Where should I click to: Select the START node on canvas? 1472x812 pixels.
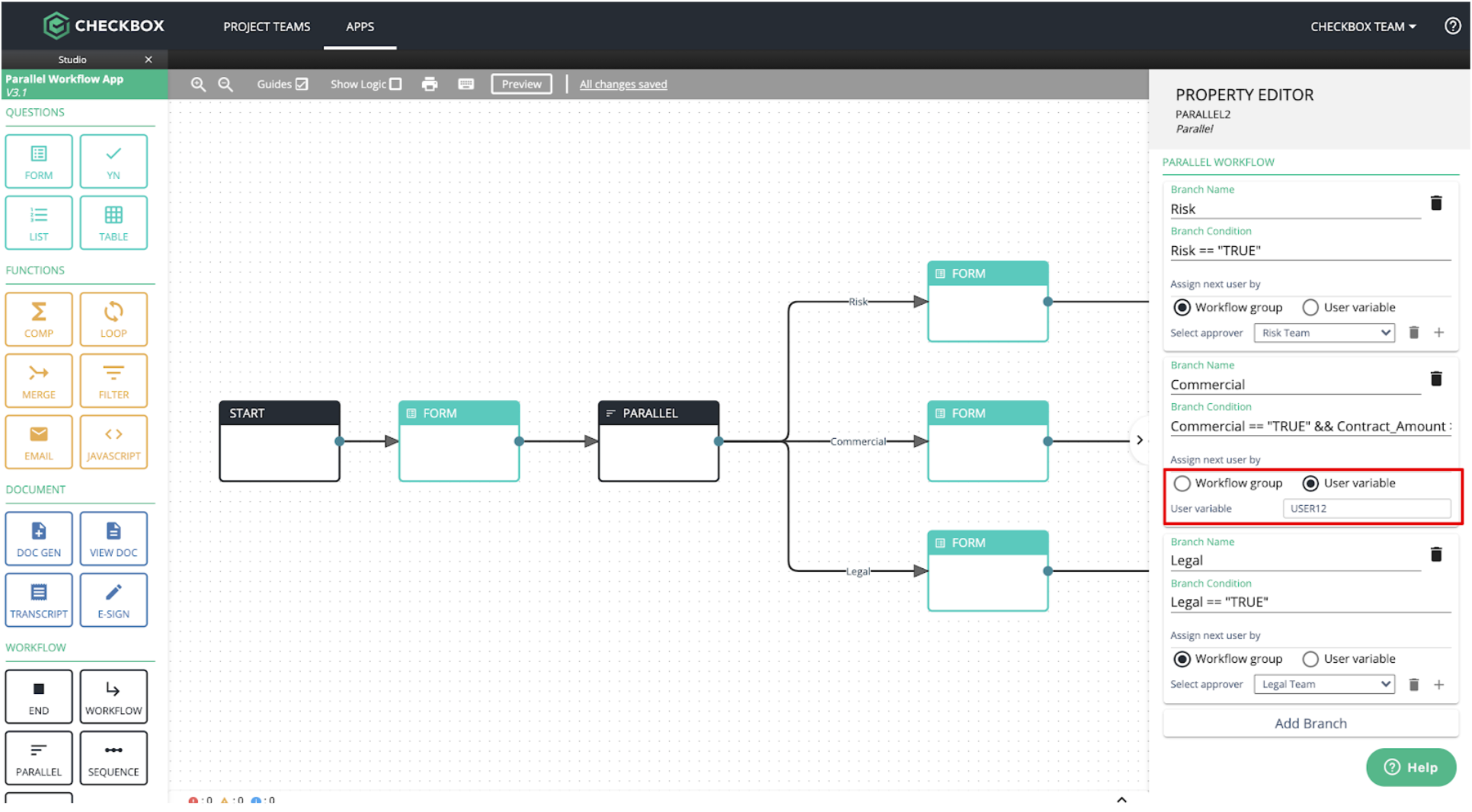[x=280, y=441]
